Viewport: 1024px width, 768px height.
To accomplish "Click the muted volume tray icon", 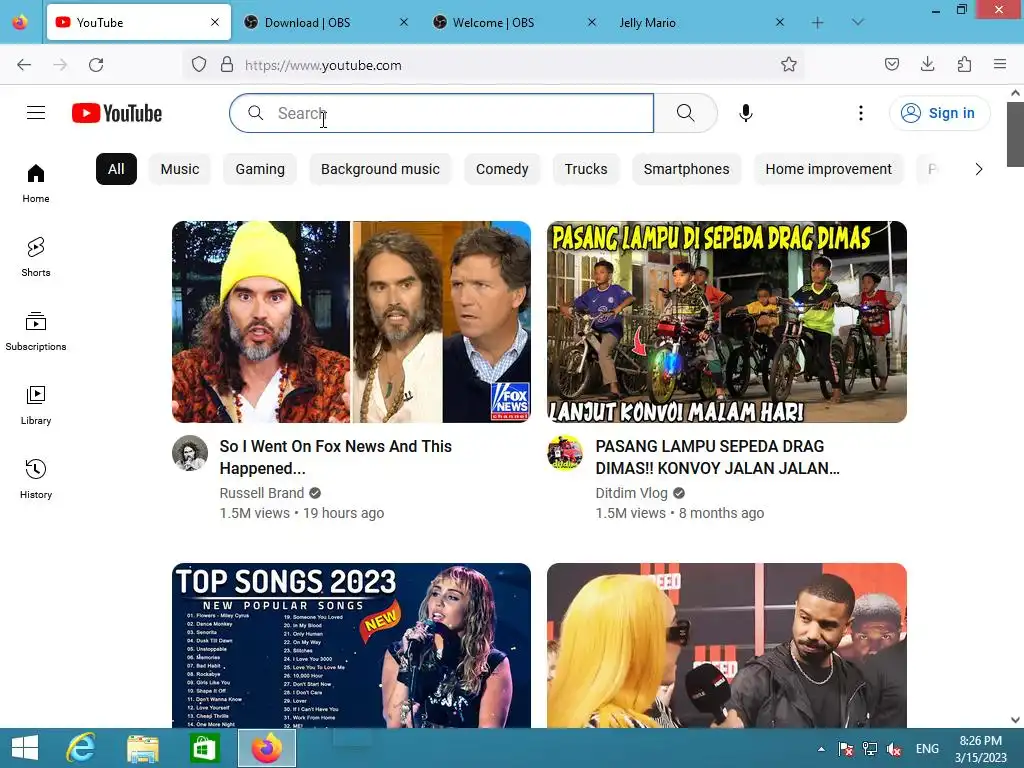I will pyautogui.click(x=894, y=749).
